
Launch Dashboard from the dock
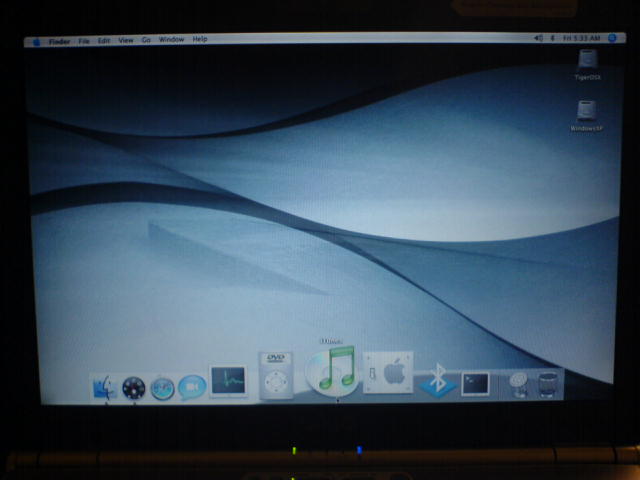(133, 388)
